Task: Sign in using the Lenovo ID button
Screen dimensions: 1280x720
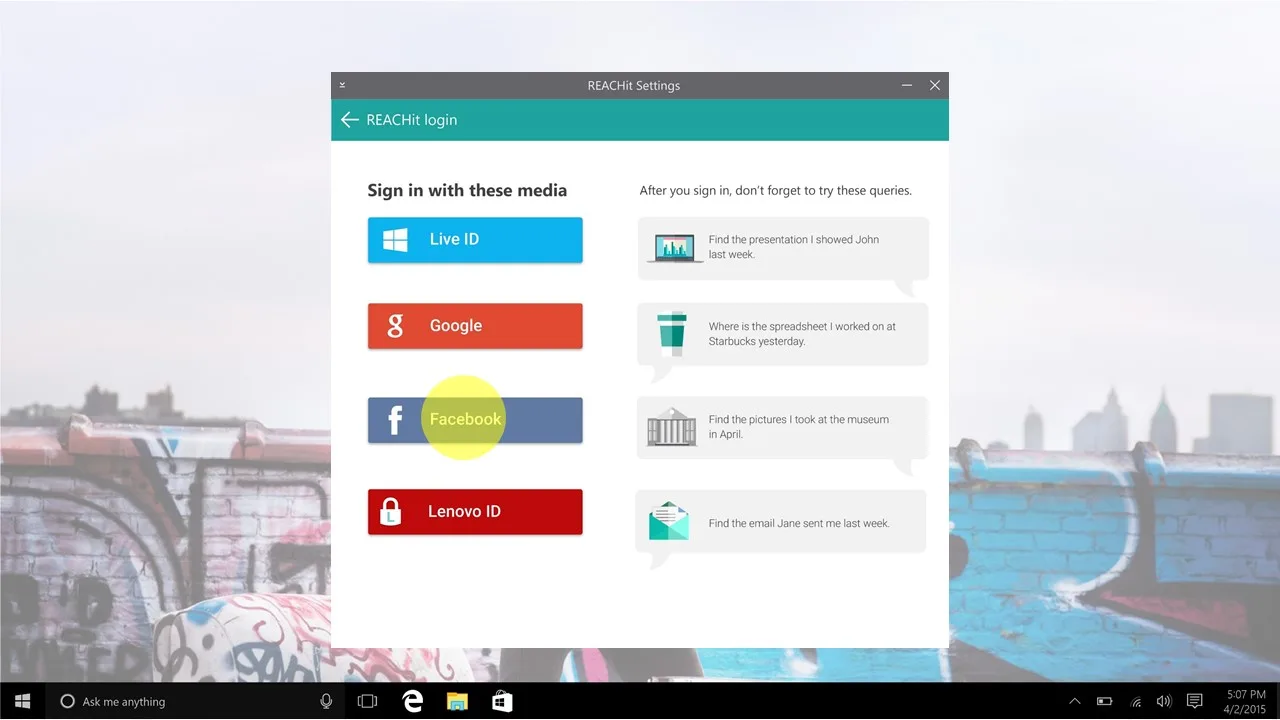Action: tap(475, 512)
